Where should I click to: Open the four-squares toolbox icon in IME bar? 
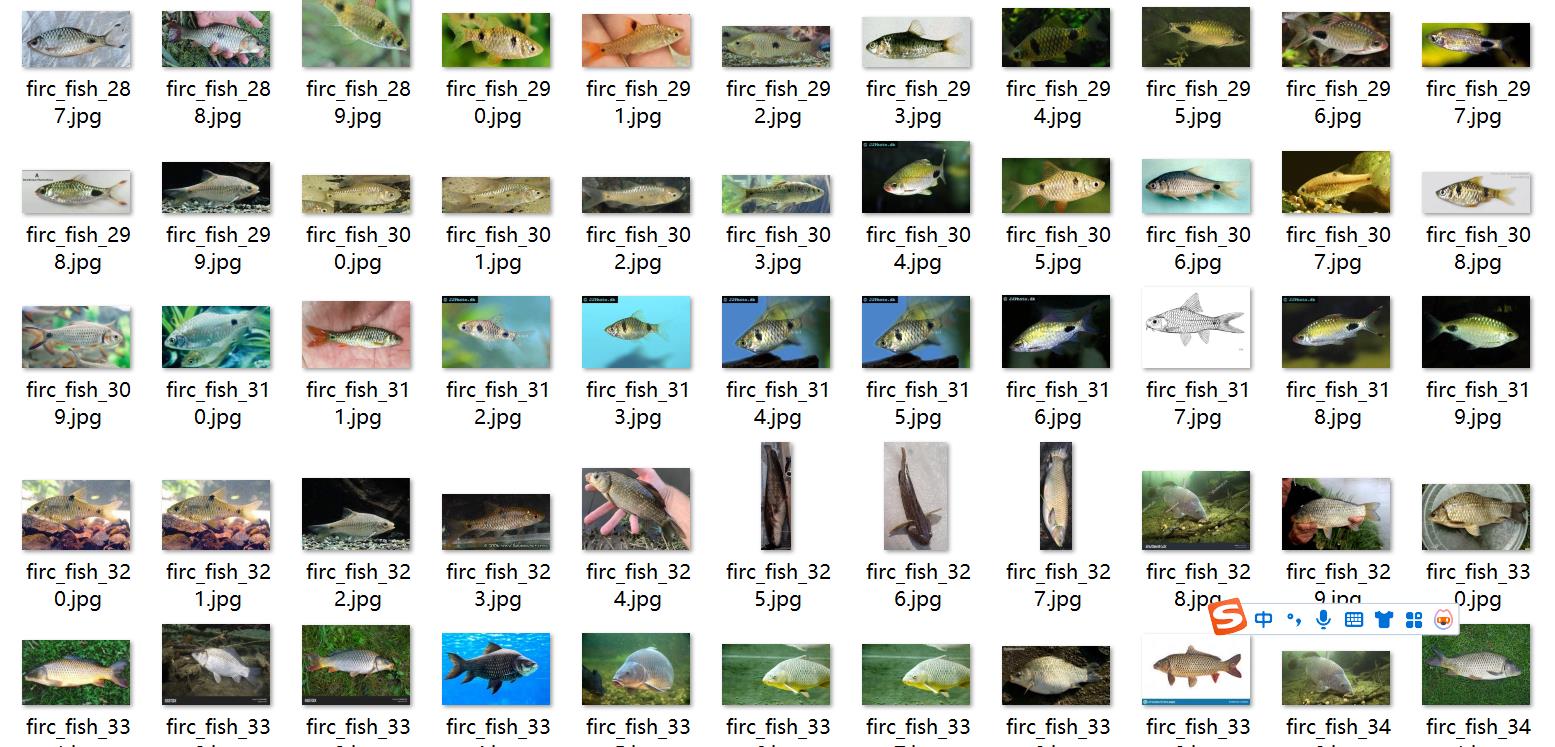click(x=1414, y=620)
